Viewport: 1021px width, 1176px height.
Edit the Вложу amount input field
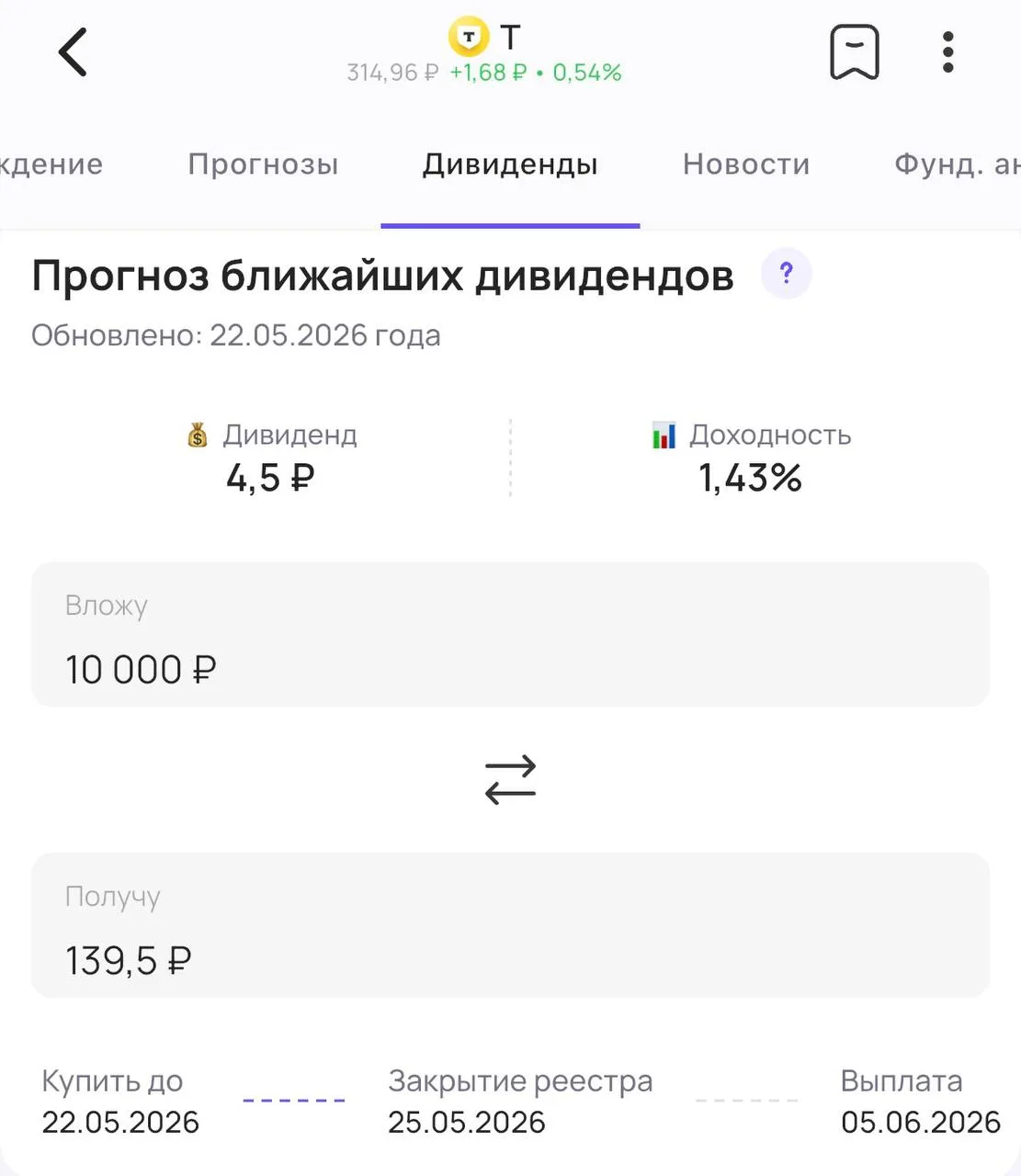tap(510, 635)
